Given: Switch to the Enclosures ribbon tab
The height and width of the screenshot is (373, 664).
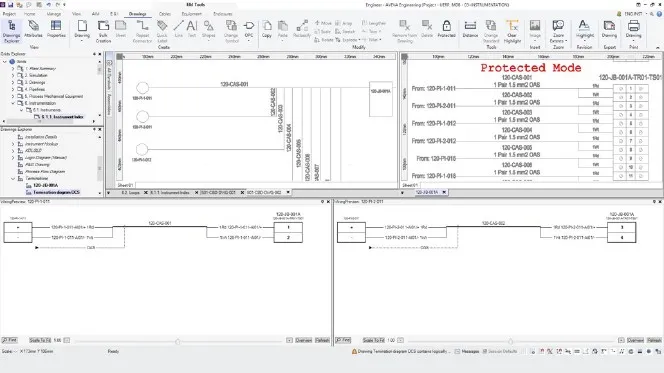Looking at the screenshot, I should [x=223, y=14].
